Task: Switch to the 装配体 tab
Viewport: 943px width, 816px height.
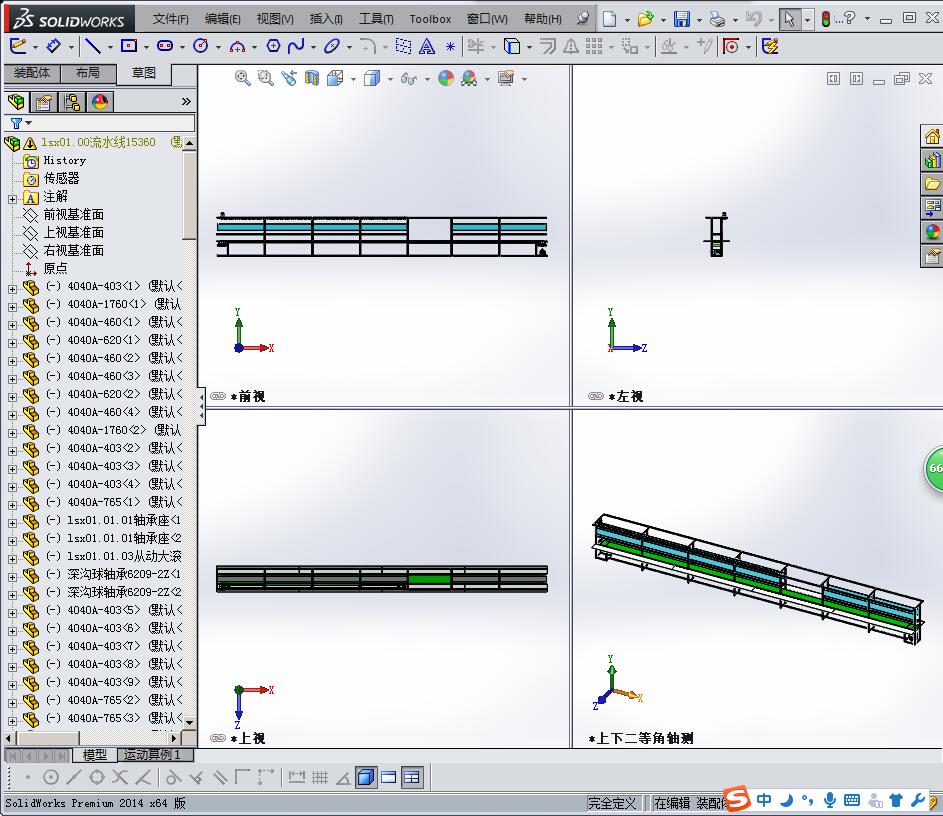Action: coord(32,73)
